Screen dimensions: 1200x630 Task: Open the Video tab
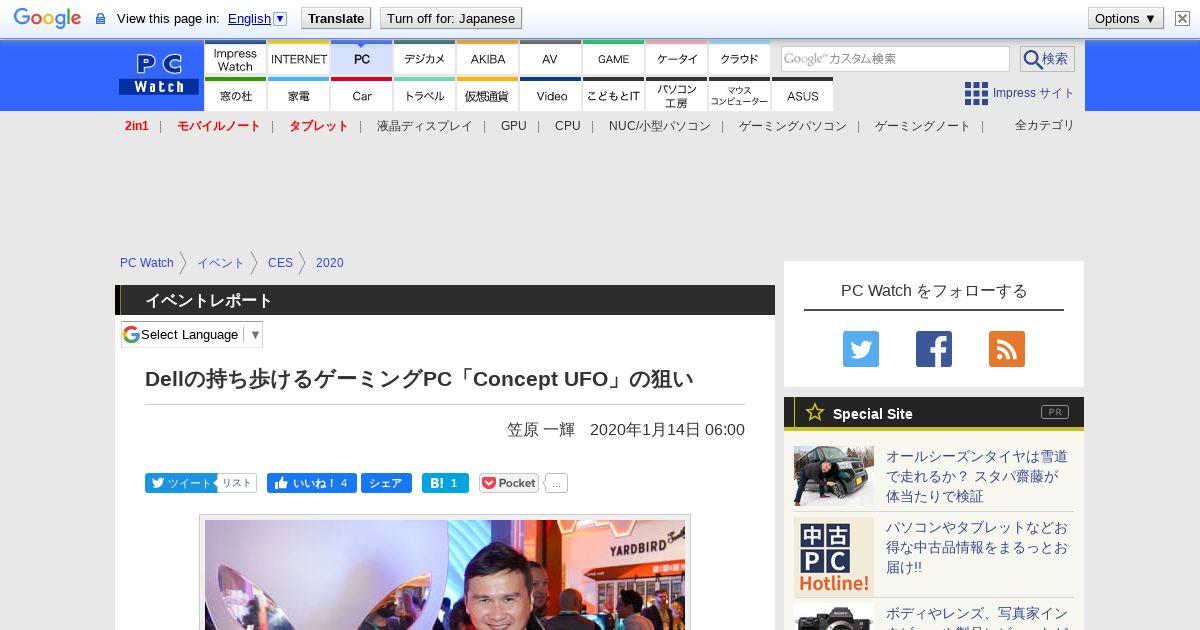tap(551, 95)
